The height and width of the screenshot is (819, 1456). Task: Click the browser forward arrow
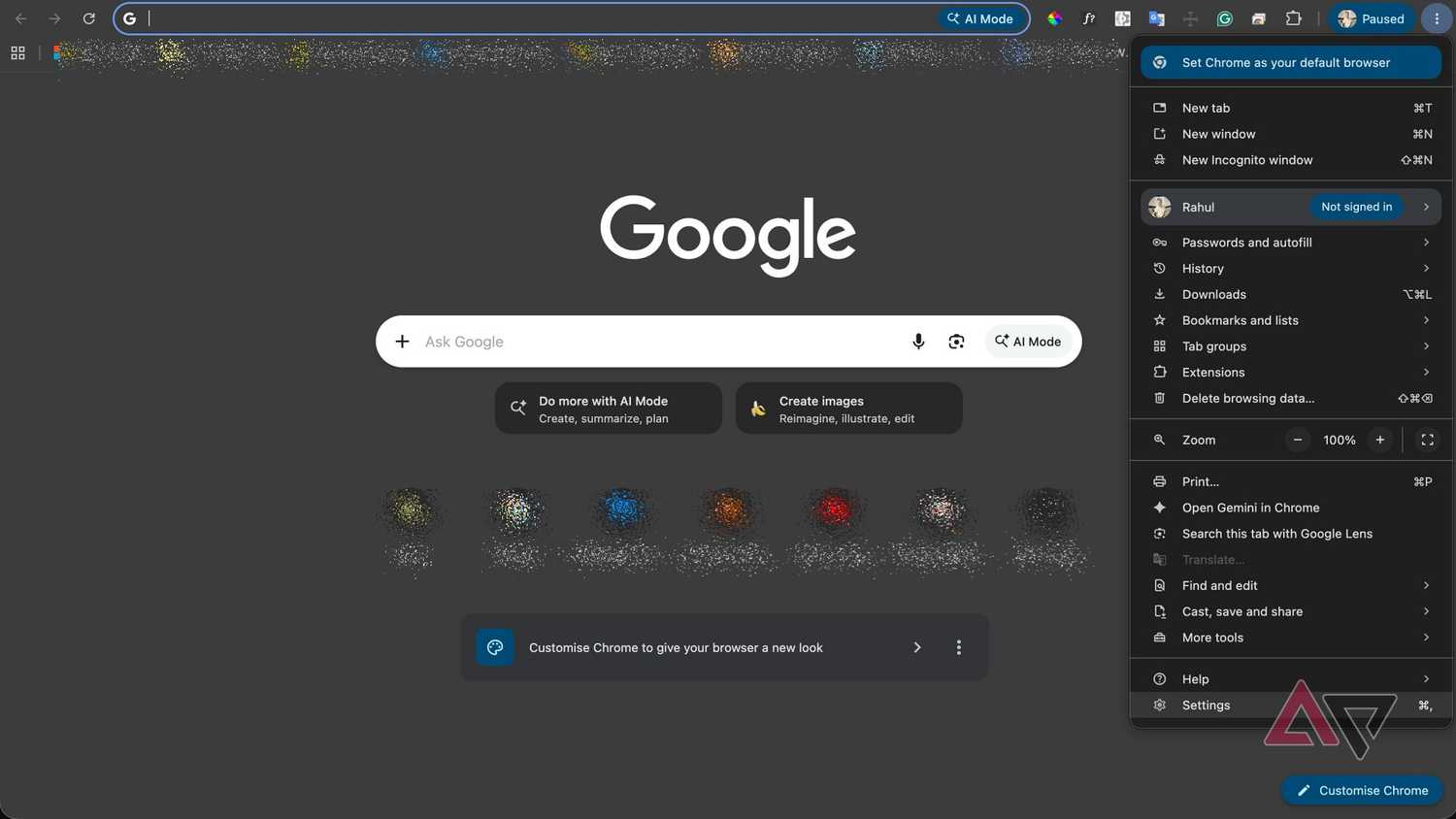coord(54,18)
